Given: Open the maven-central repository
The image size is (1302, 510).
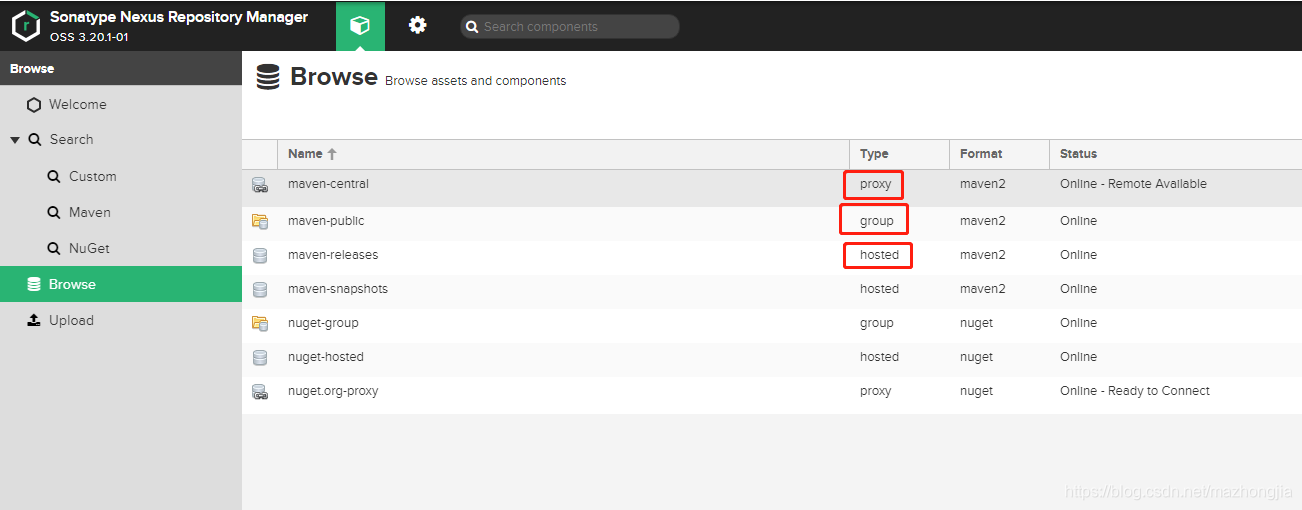Looking at the screenshot, I should (328, 184).
